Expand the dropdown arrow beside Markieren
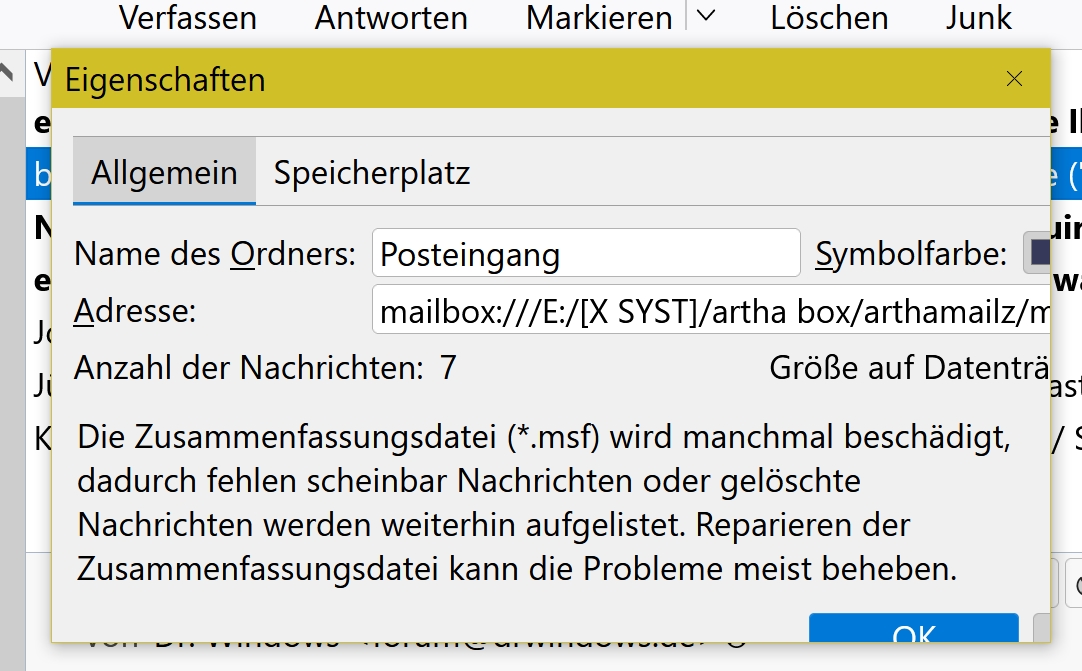 [x=706, y=17]
